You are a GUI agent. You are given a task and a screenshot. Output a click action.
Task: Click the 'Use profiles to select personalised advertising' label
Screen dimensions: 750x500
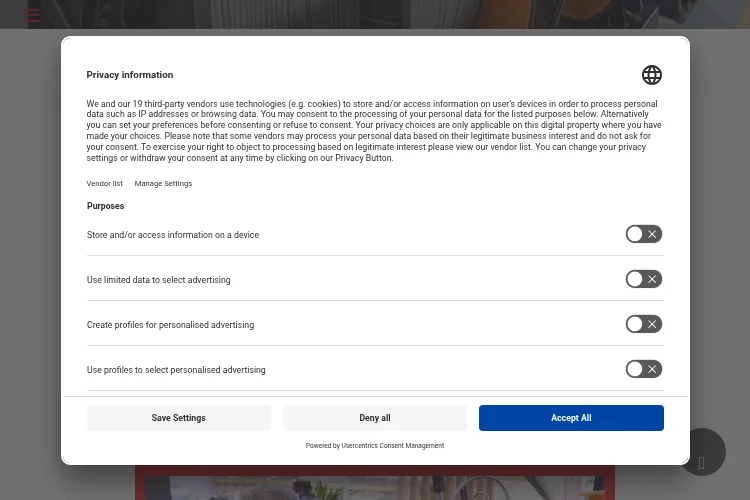pyautogui.click(x=176, y=370)
